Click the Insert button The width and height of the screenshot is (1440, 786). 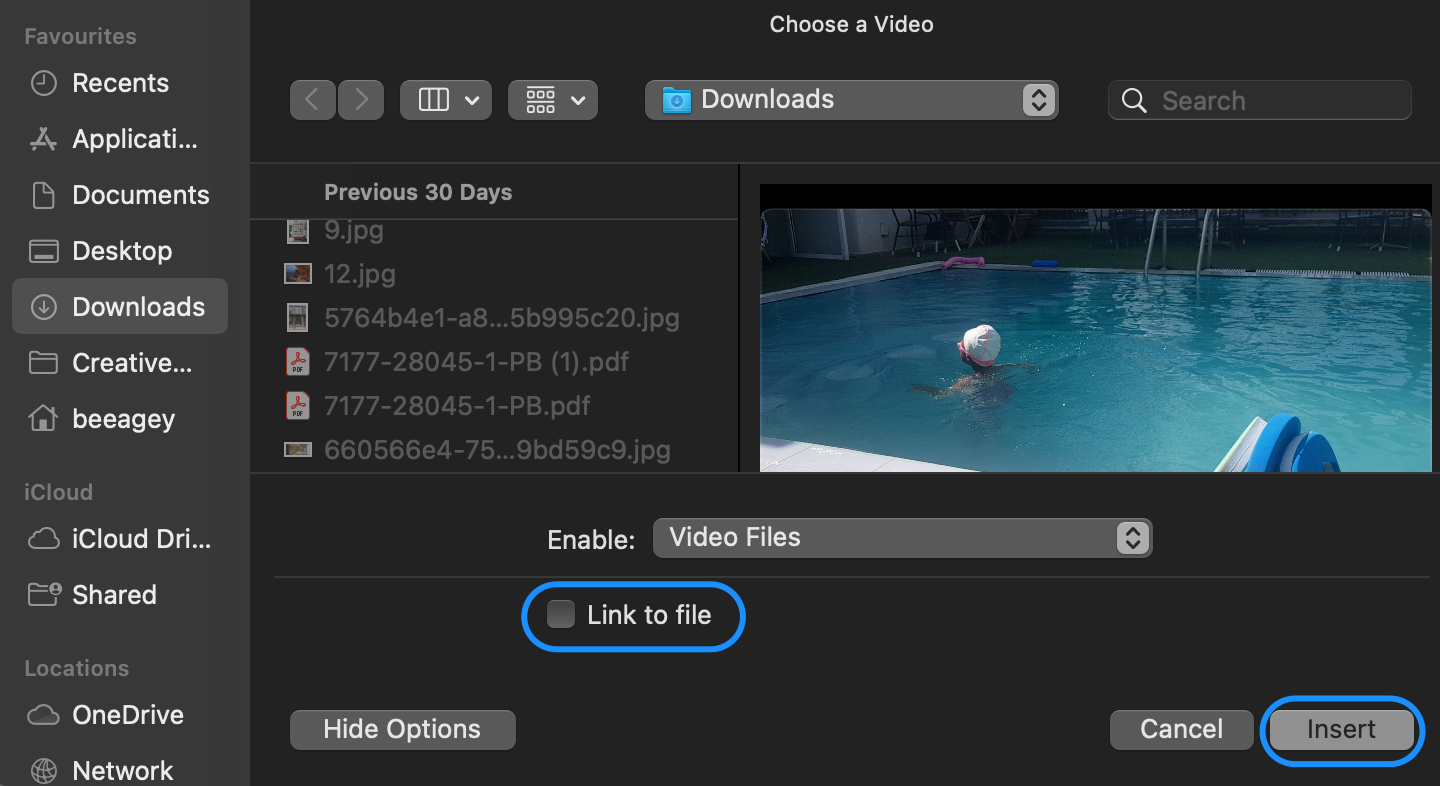(1341, 730)
